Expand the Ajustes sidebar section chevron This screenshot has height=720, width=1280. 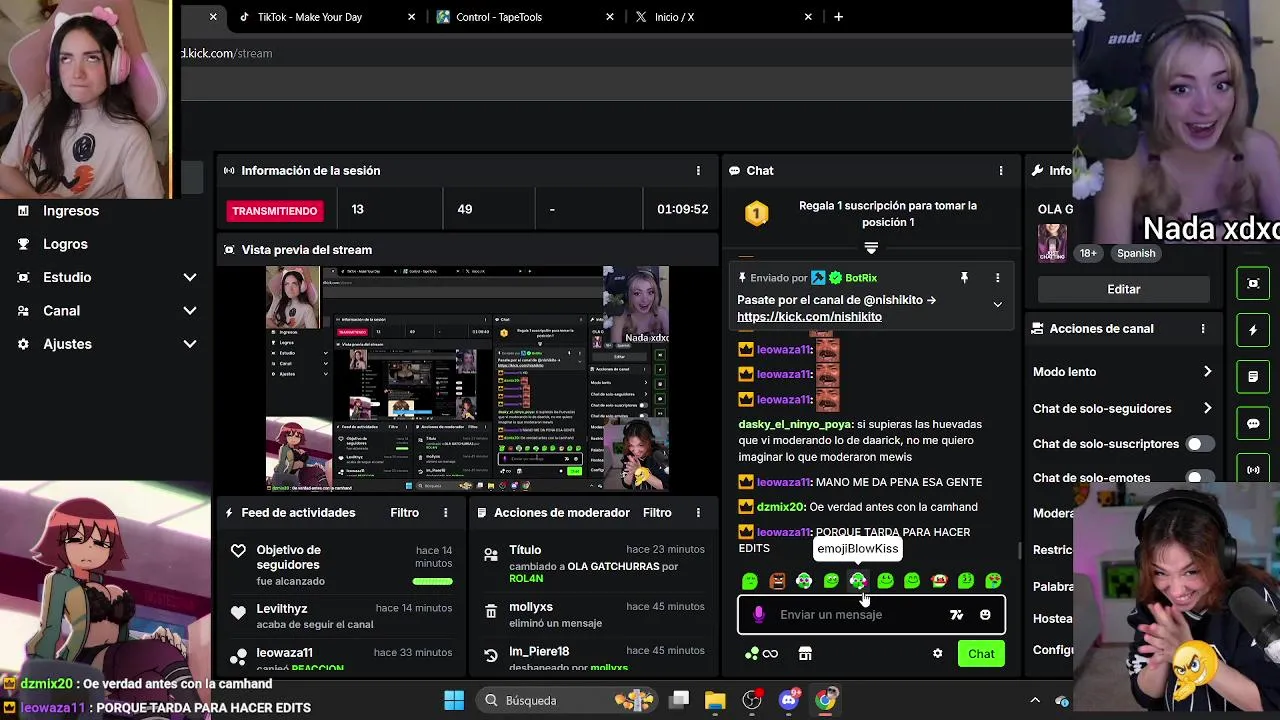coord(190,344)
